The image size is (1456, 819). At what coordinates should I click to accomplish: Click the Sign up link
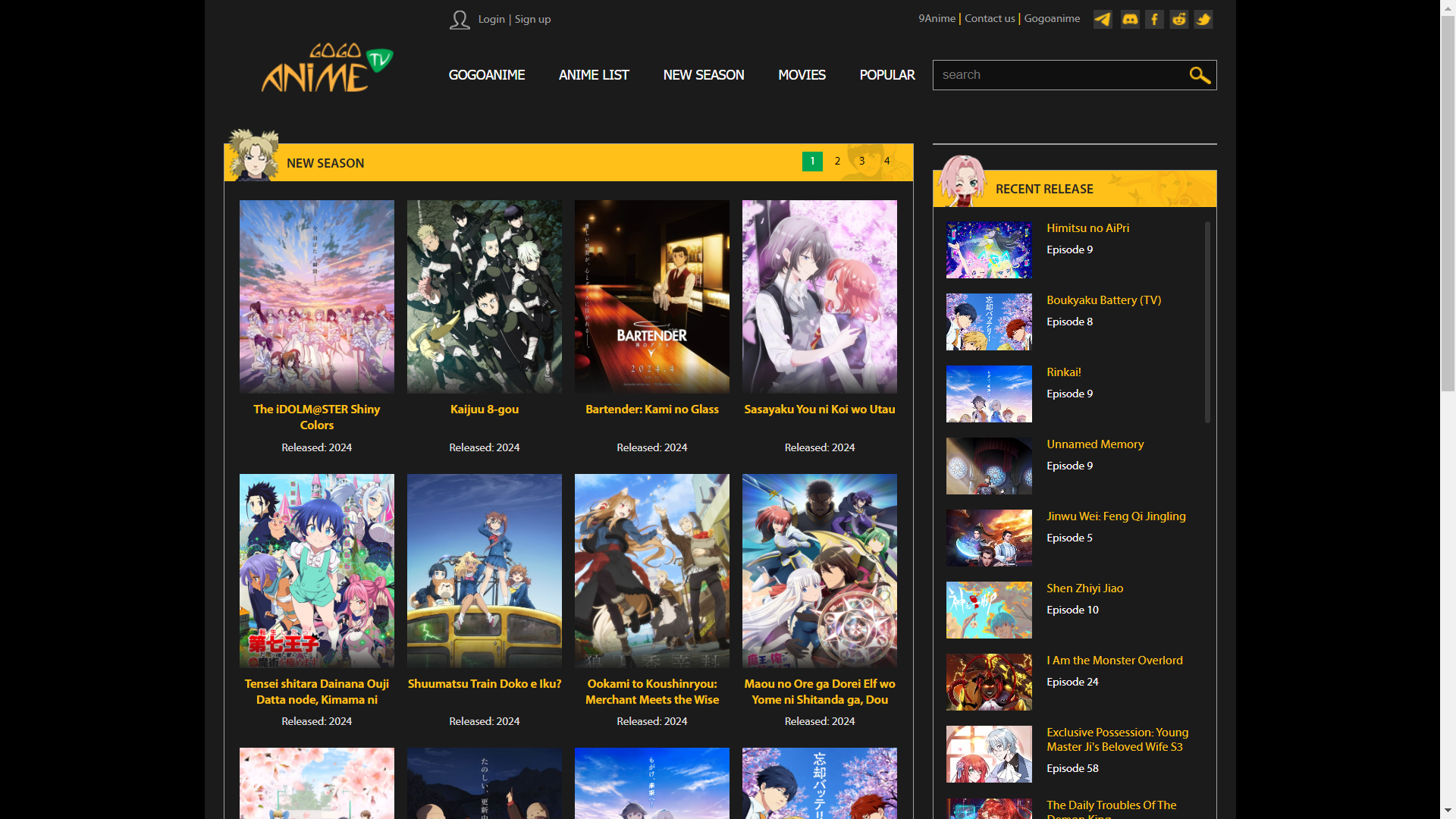coord(532,20)
